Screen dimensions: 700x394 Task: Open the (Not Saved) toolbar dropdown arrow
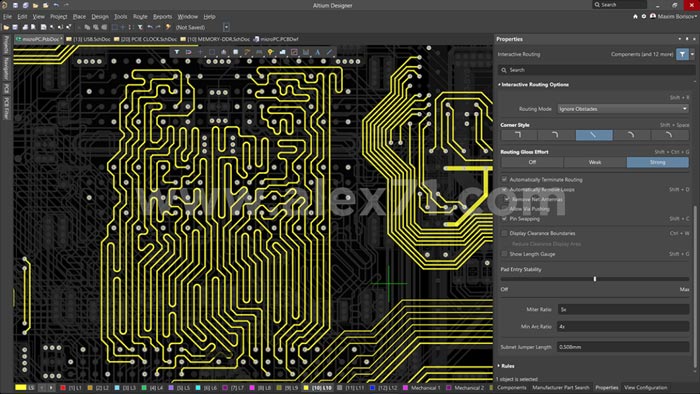(226, 27)
